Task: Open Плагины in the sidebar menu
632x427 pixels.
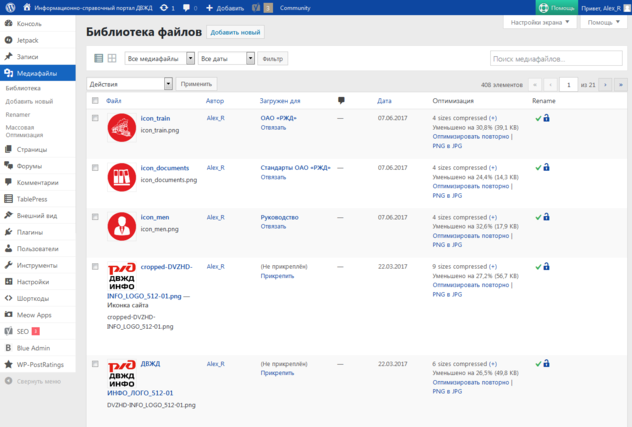Action: pyautogui.click(x=29, y=232)
